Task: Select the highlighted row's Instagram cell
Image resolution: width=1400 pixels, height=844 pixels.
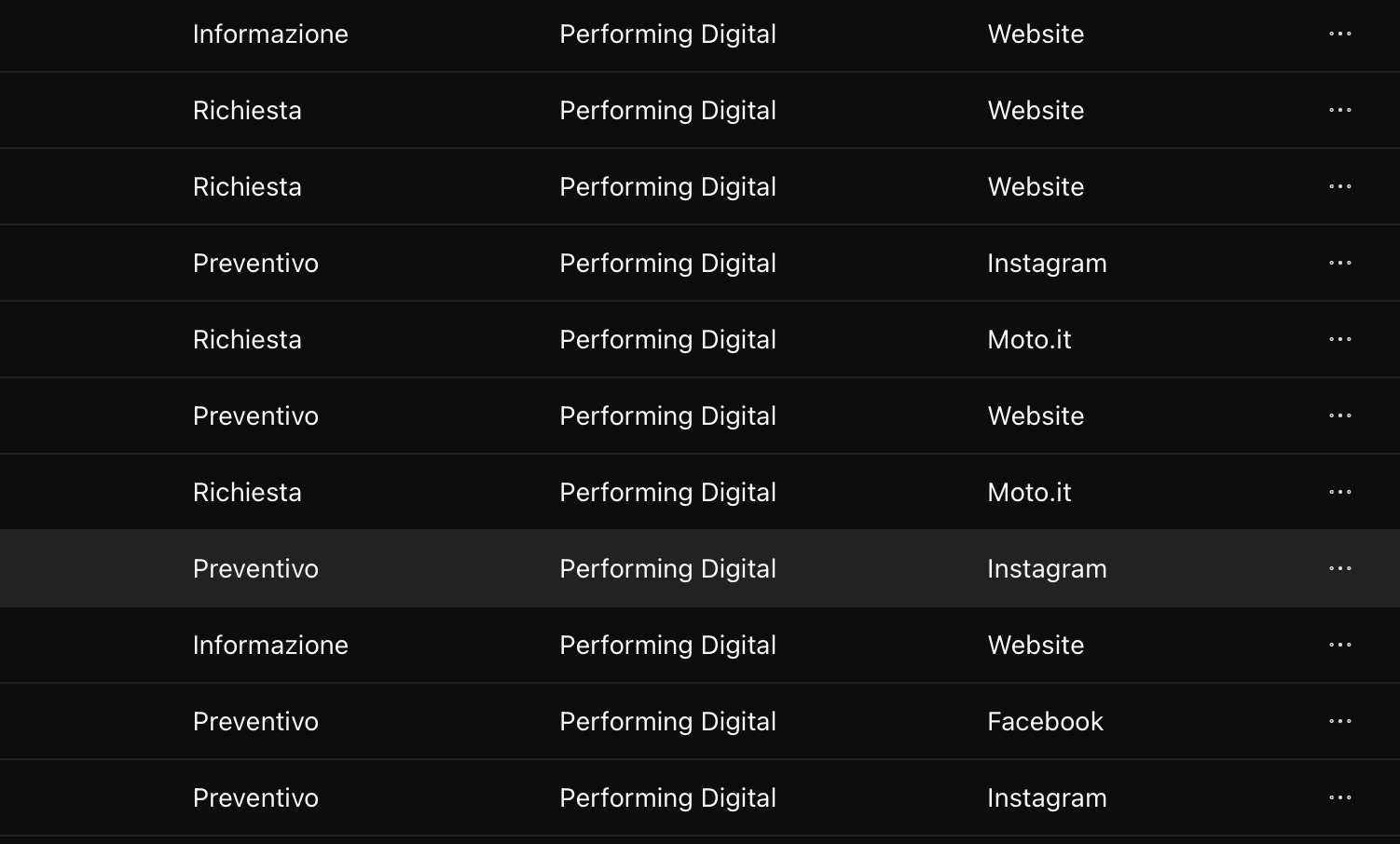Action: pyautogui.click(x=1047, y=569)
